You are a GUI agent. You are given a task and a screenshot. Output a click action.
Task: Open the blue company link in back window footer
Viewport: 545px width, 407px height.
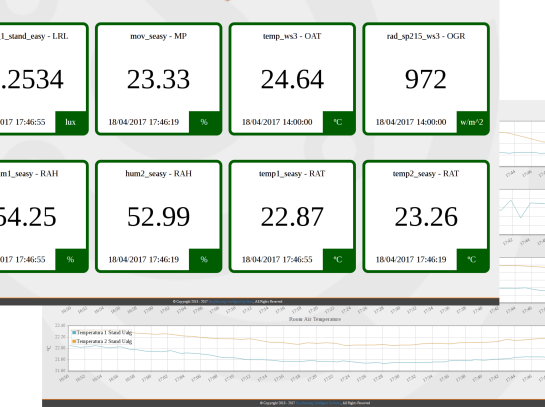coord(318,403)
